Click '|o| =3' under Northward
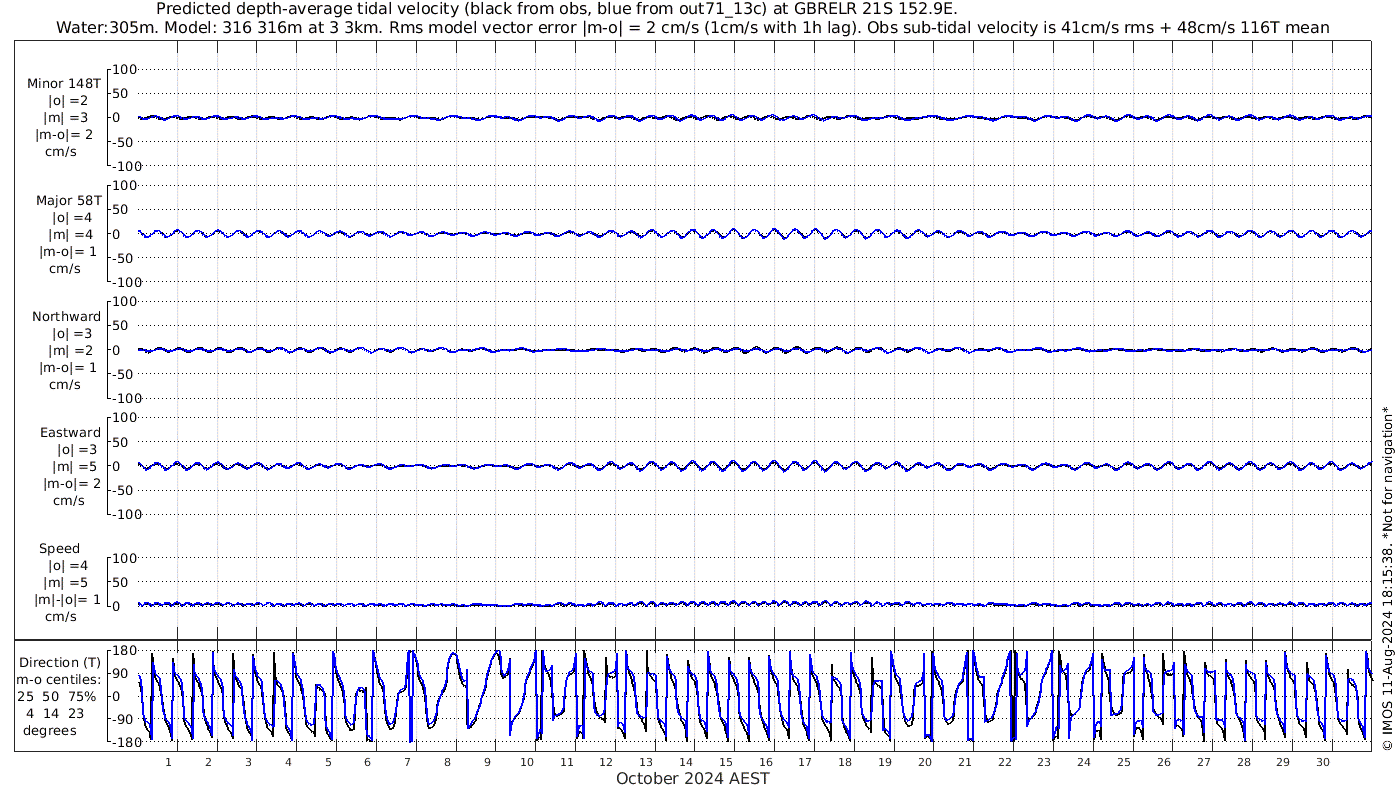 (72, 333)
